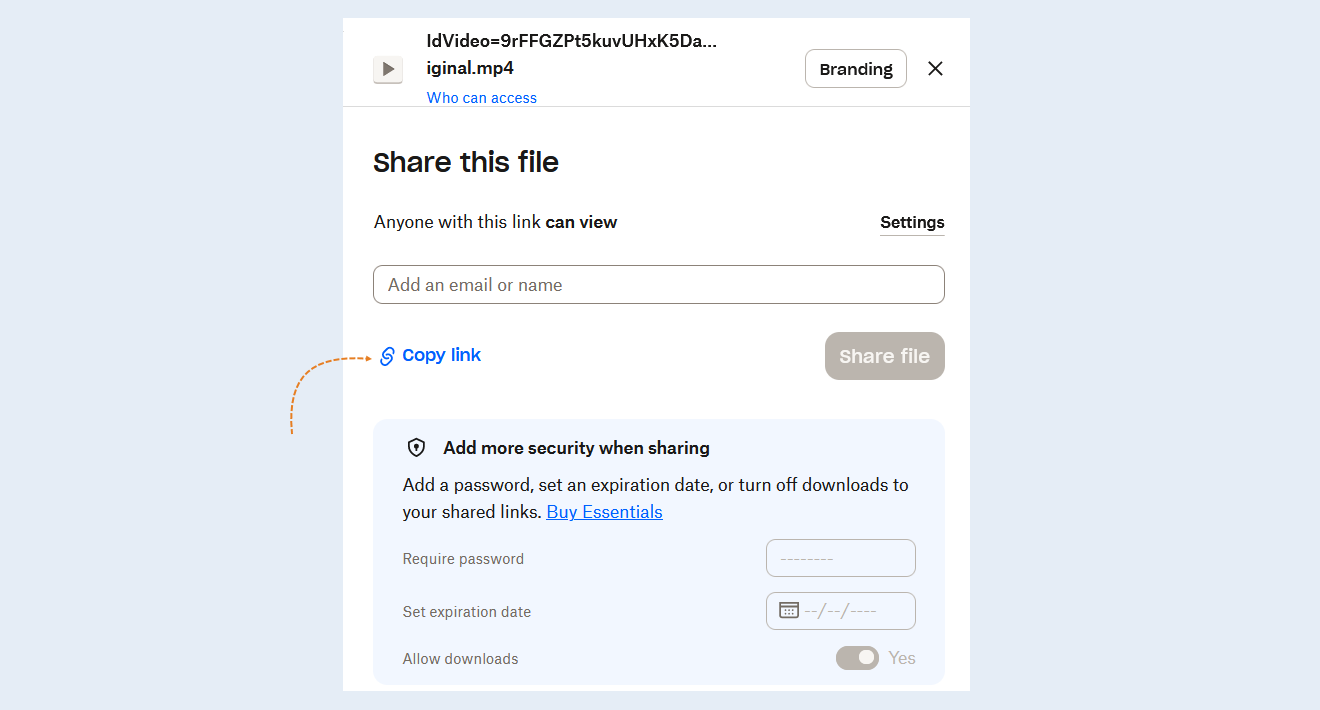Open the Branding options button

coord(856,69)
